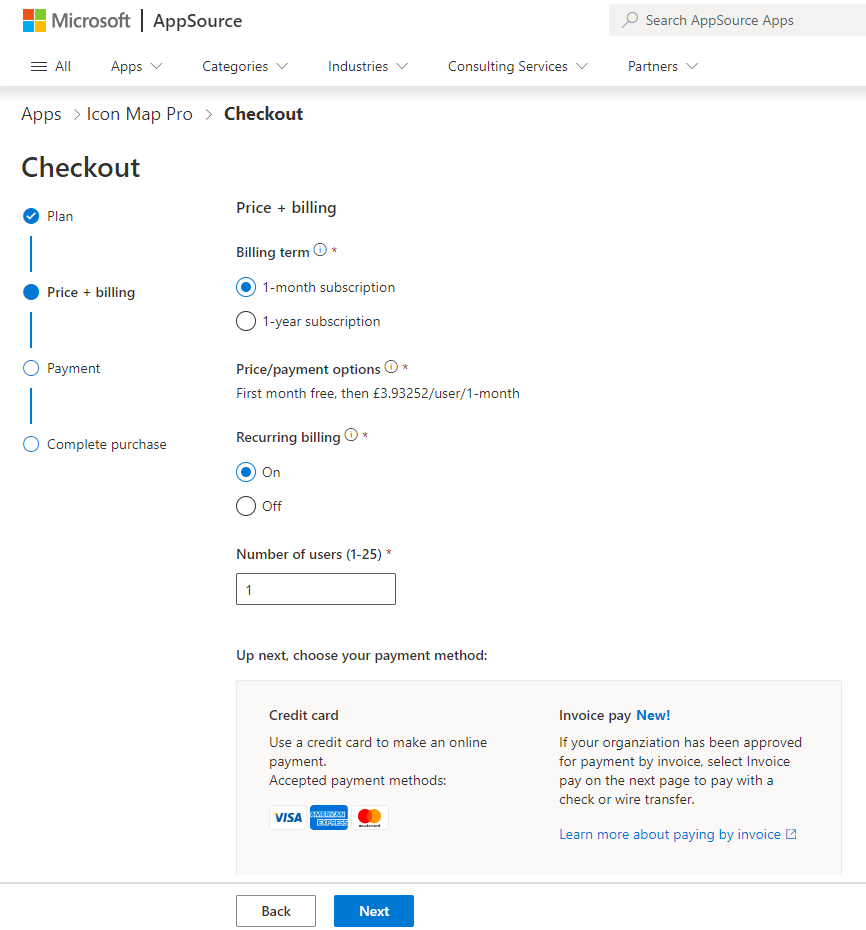Expand the Apps dropdown menu
866x930 pixels.
tap(136, 66)
